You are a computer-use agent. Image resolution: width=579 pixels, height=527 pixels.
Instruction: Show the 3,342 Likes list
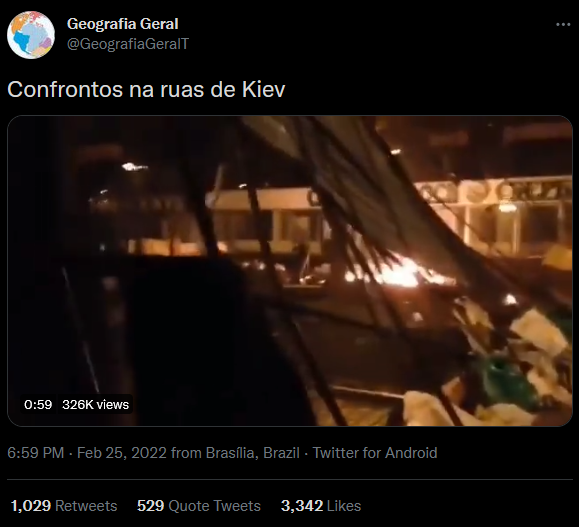point(321,506)
